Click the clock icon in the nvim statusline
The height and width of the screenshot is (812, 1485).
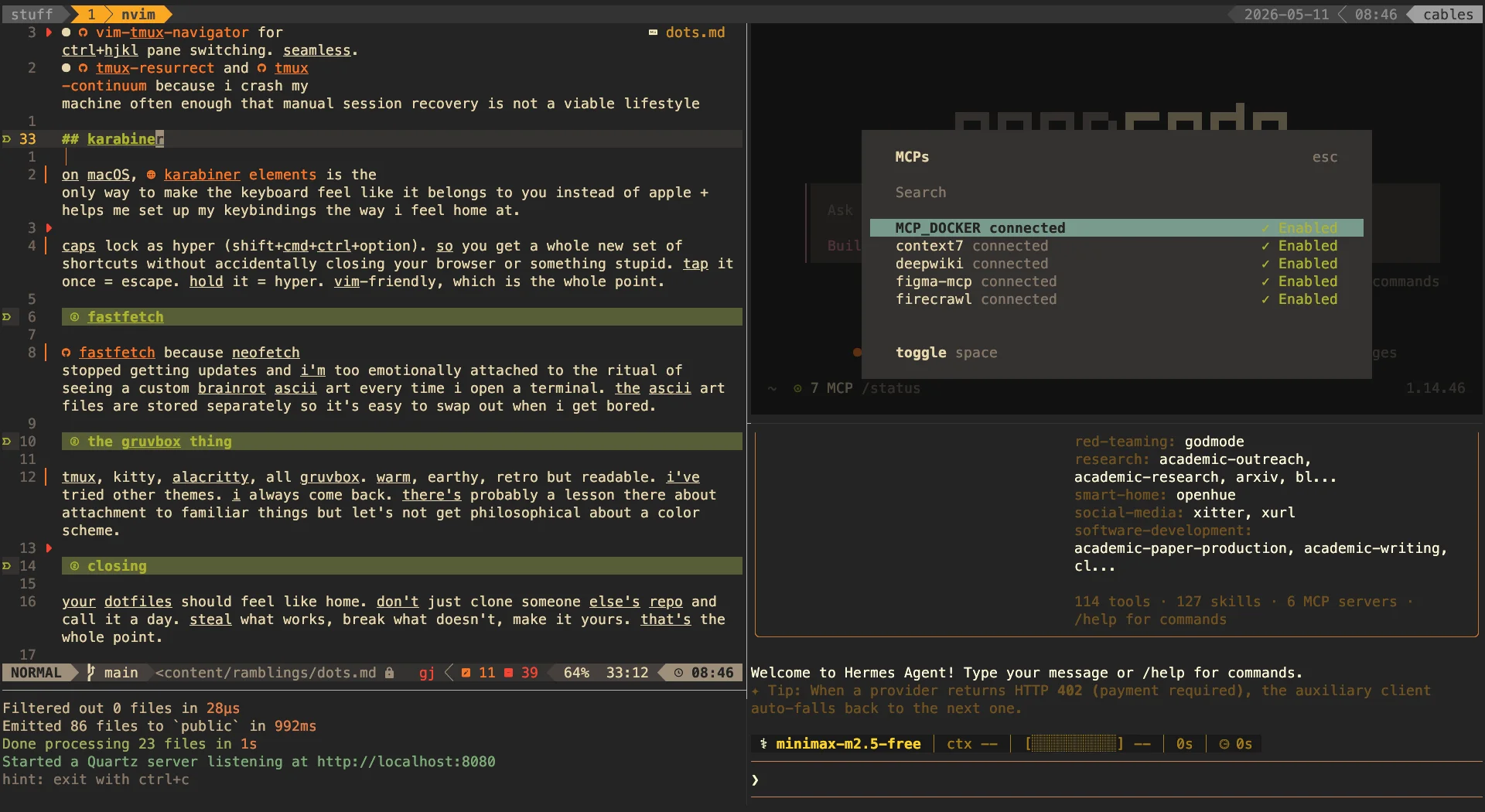678,673
